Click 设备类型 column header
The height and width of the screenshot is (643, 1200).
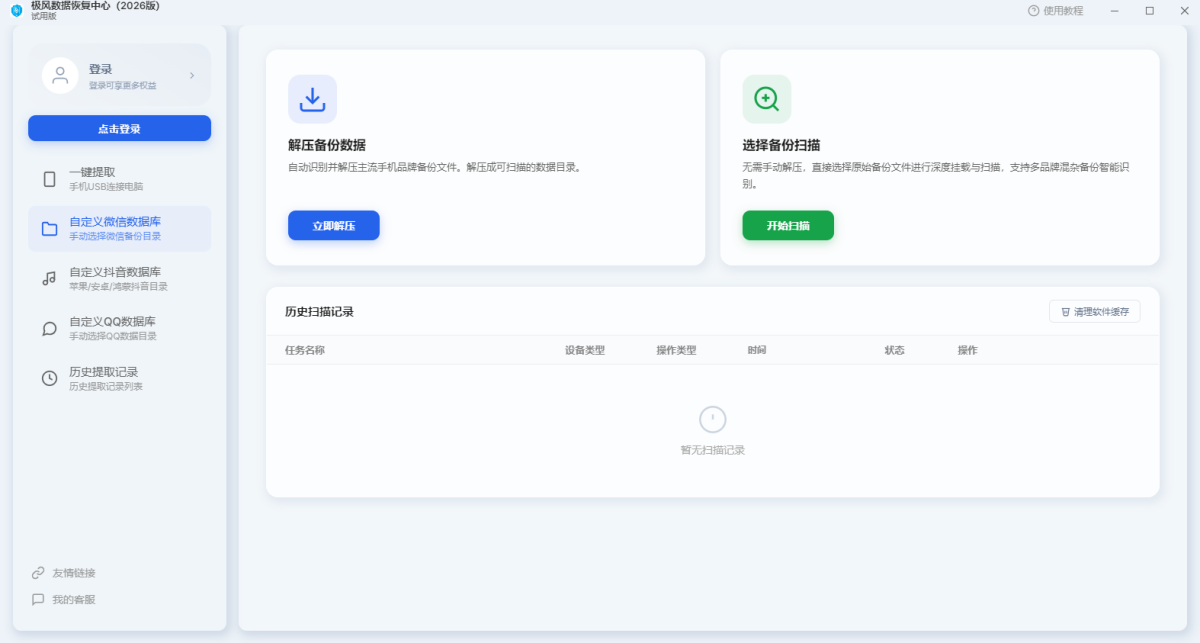point(585,351)
